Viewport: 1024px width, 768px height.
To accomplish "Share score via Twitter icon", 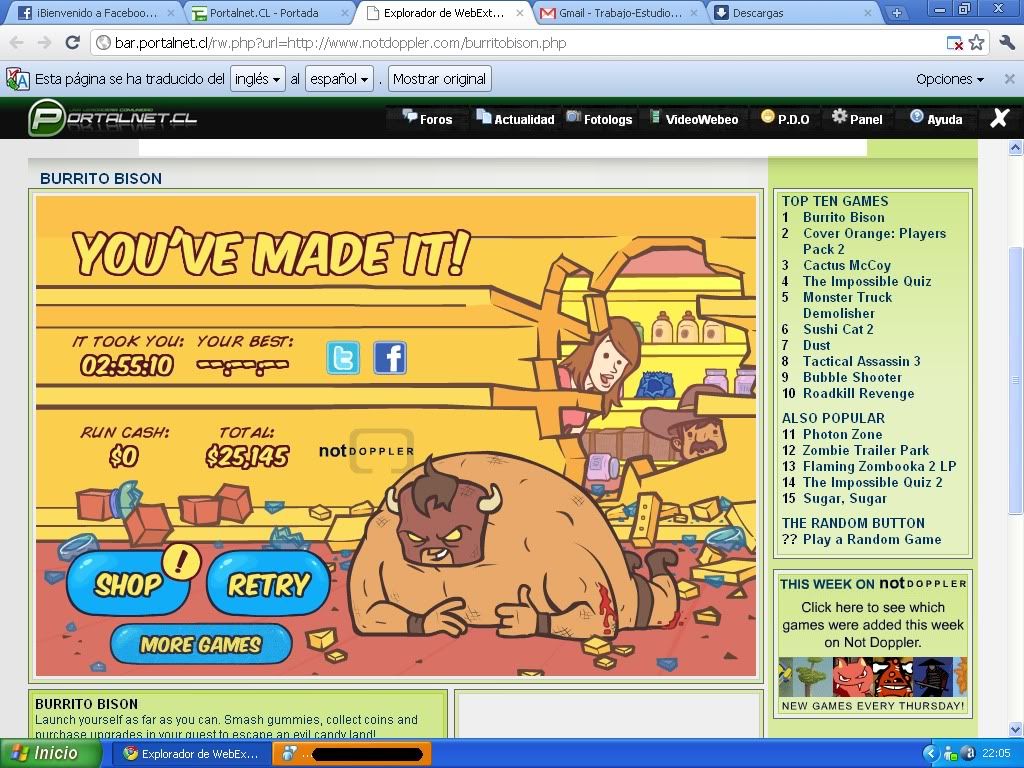I will (343, 358).
